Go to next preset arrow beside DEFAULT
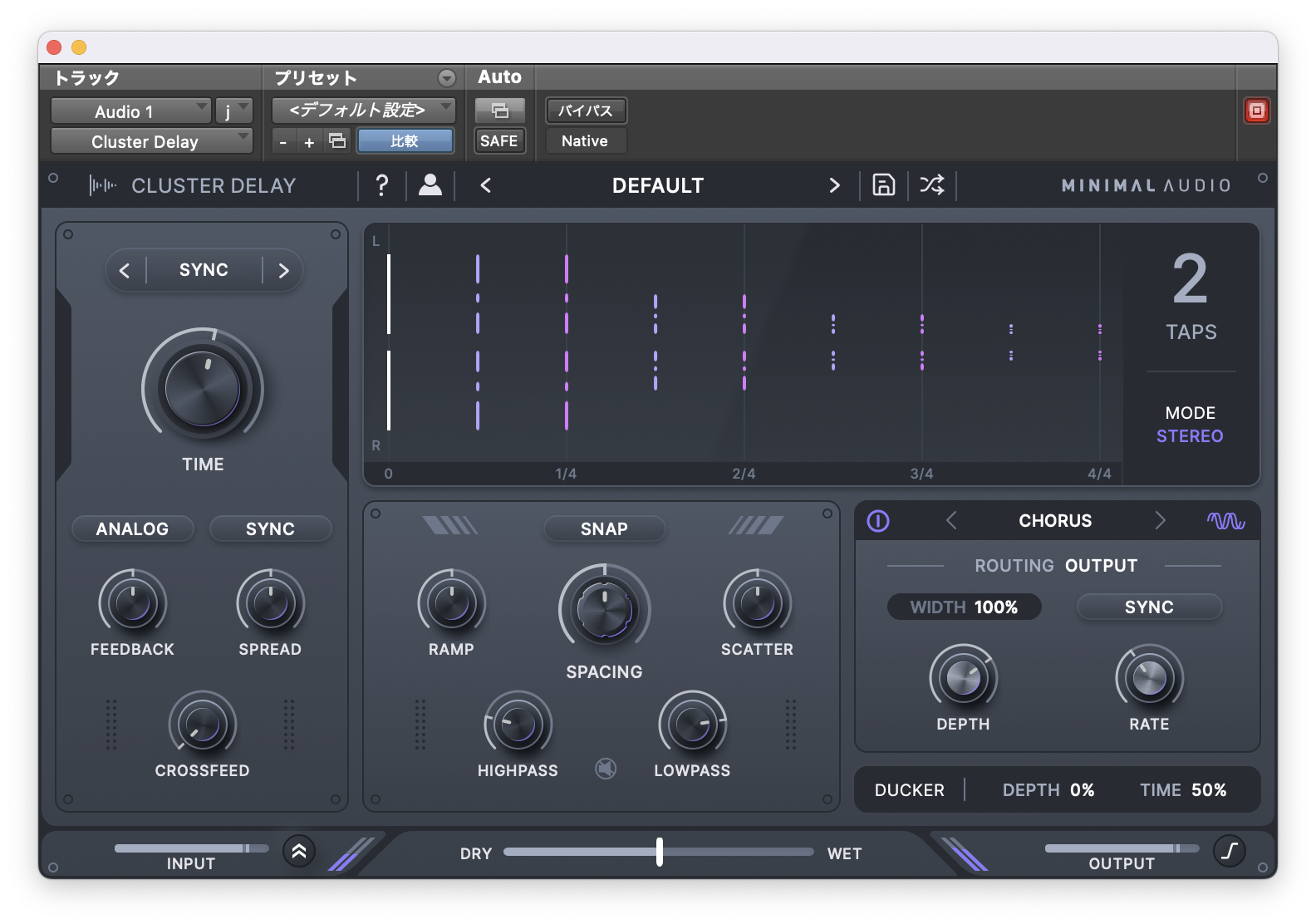 834,185
